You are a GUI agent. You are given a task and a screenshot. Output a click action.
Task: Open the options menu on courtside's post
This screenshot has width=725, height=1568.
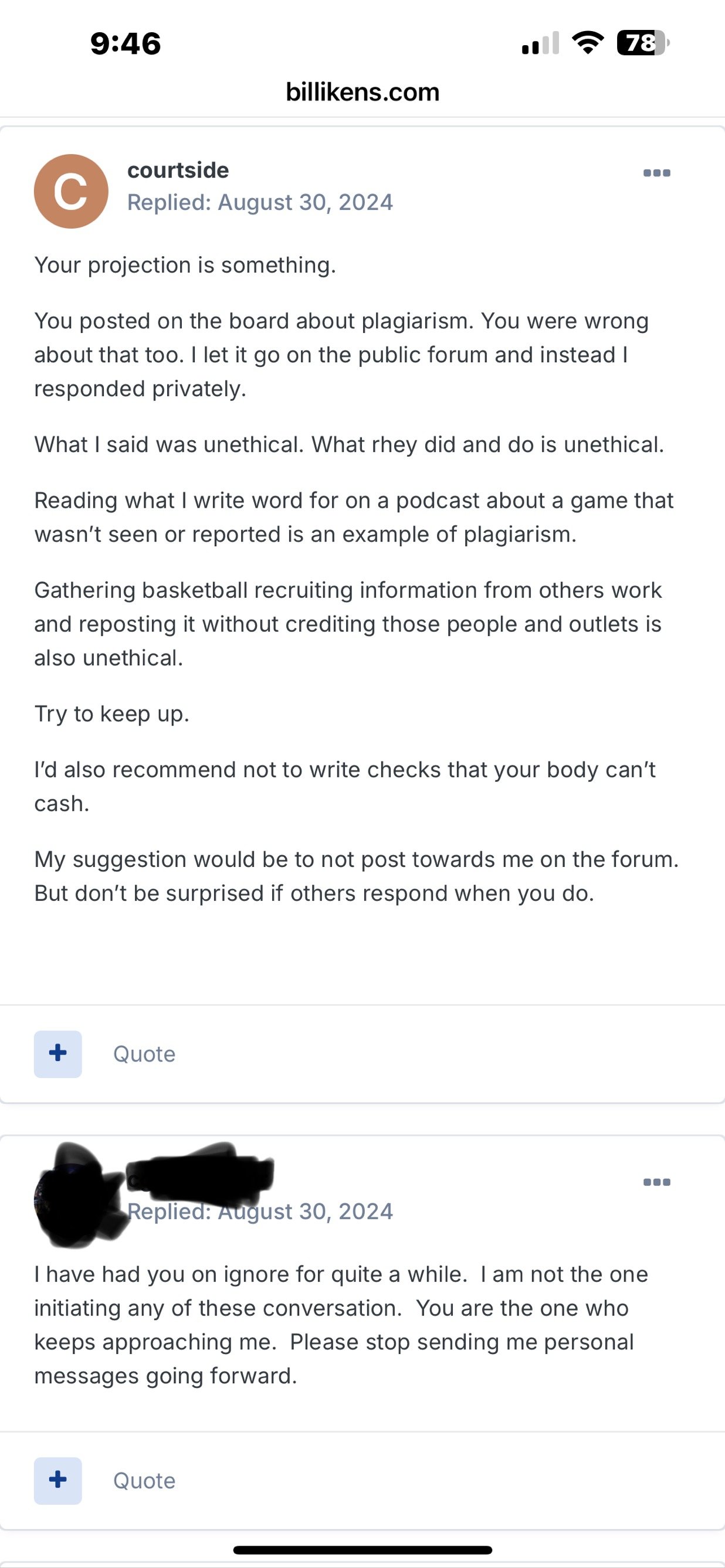[x=656, y=173]
